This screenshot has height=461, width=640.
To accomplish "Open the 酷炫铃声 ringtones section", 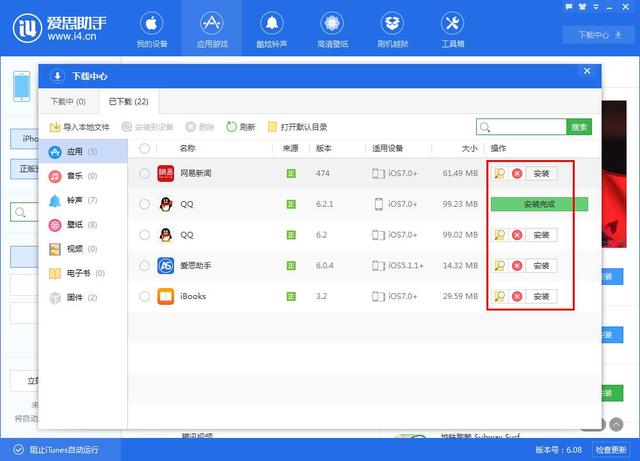I will tap(272, 30).
